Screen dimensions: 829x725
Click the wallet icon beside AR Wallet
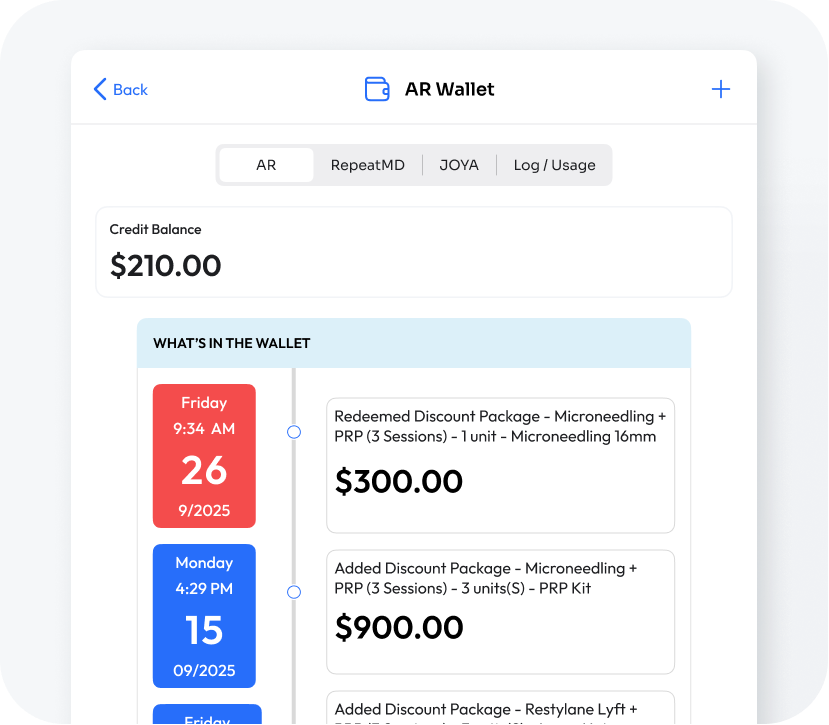tap(377, 89)
